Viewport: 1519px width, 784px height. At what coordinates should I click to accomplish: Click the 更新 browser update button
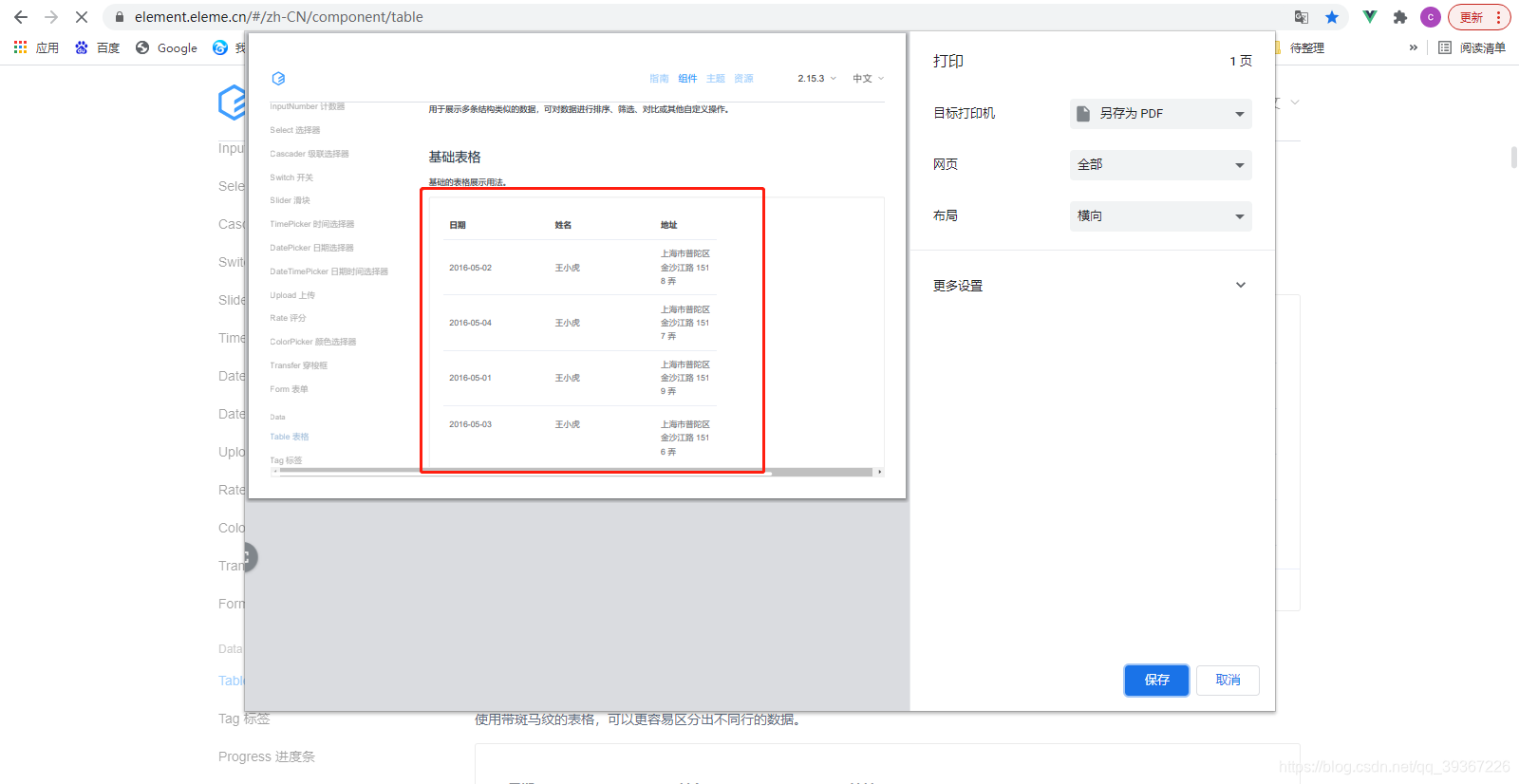coord(1479,17)
